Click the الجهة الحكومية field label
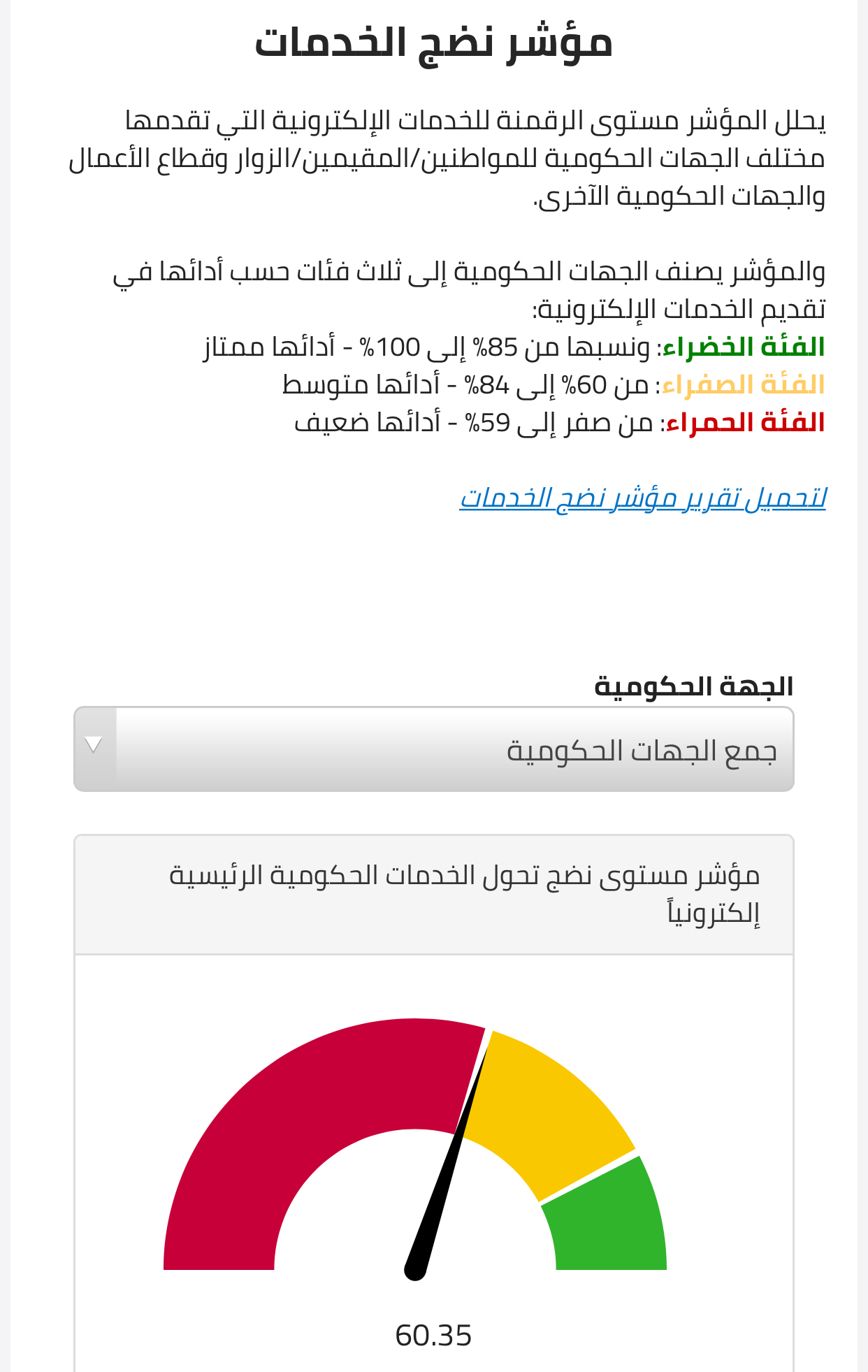Image resolution: width=868 pixels, height=1372 pixels. click(x=693, y=686)
